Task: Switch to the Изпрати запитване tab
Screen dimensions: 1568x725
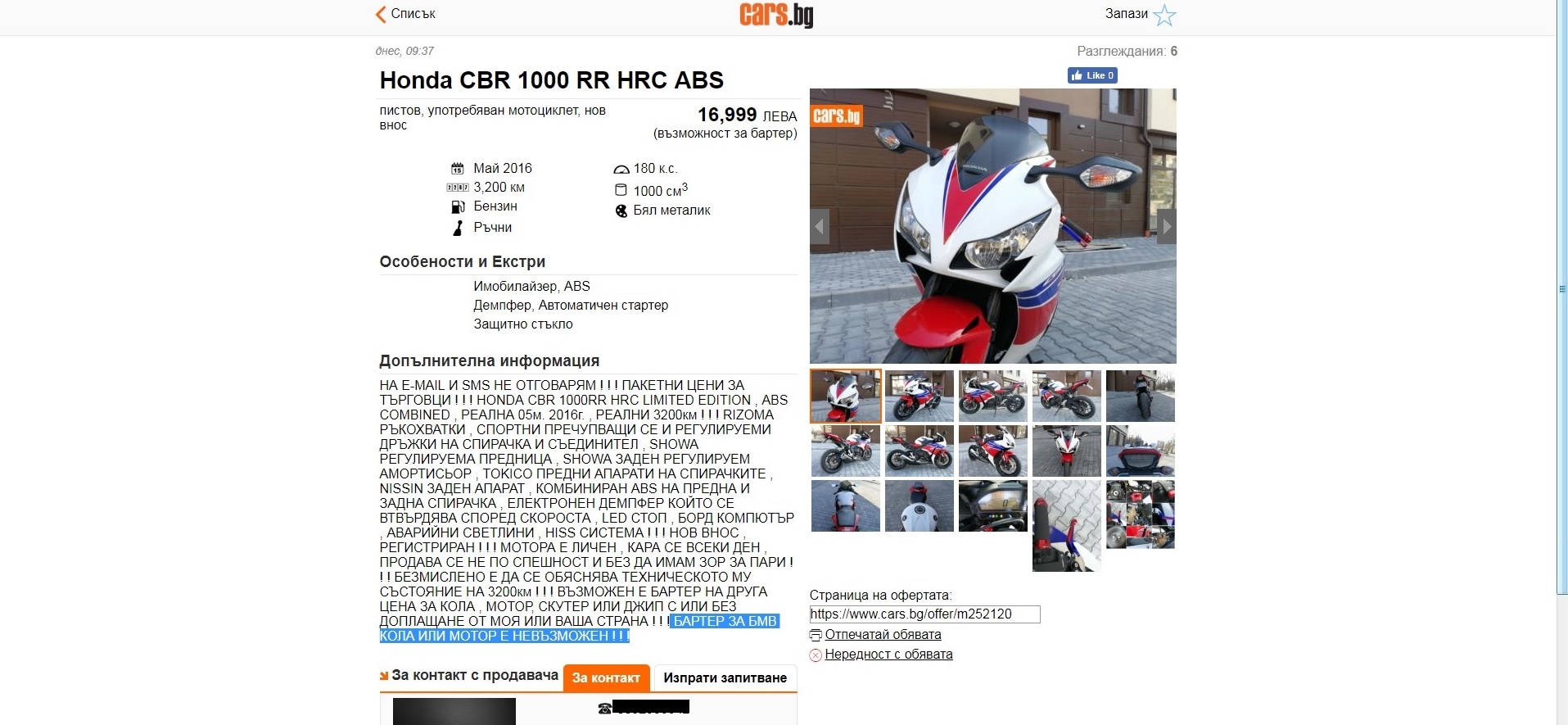Action: tap(725, 677)
